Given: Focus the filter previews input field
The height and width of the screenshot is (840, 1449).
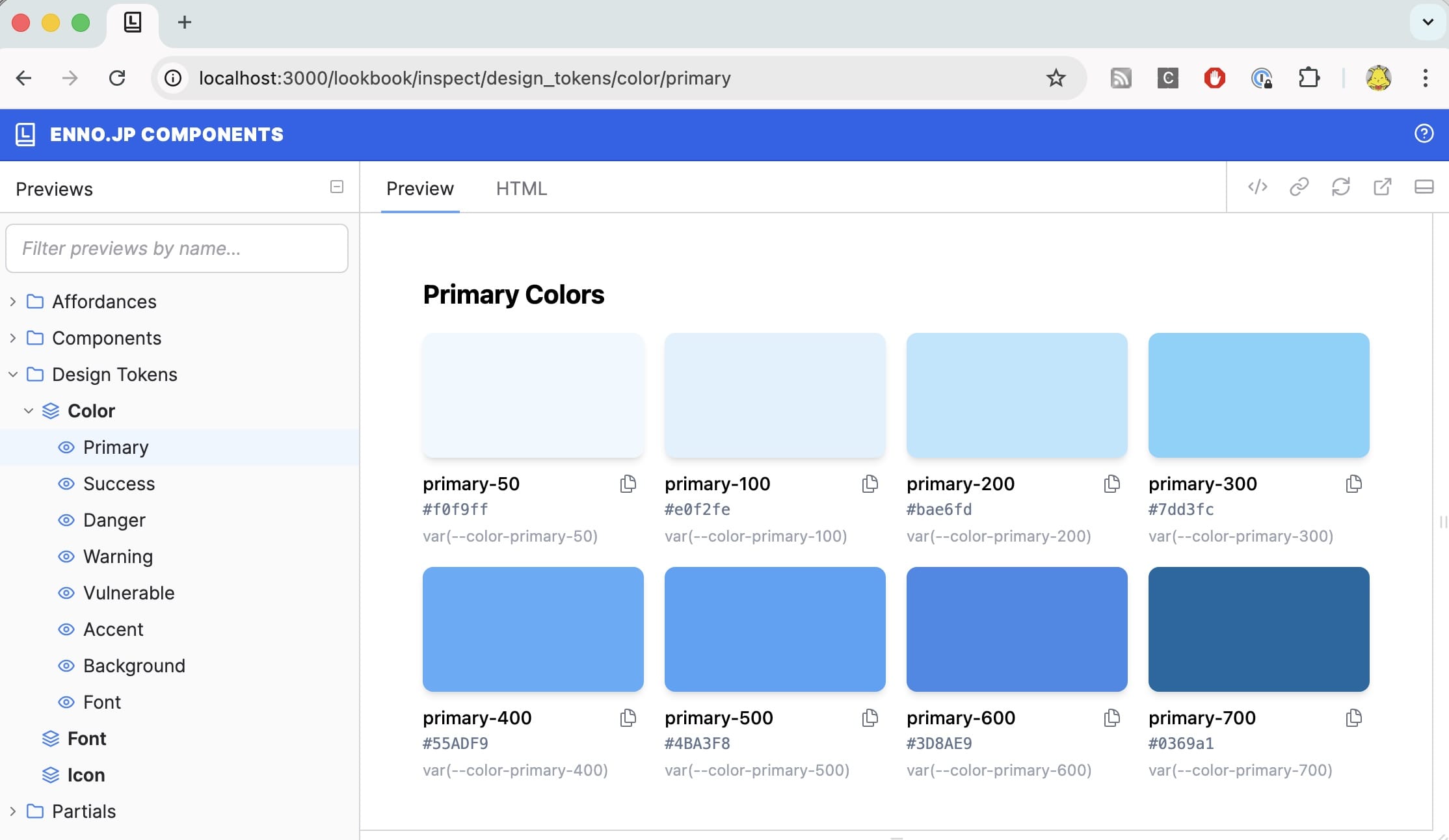Looking at the screenshot, I should (177, 248).
